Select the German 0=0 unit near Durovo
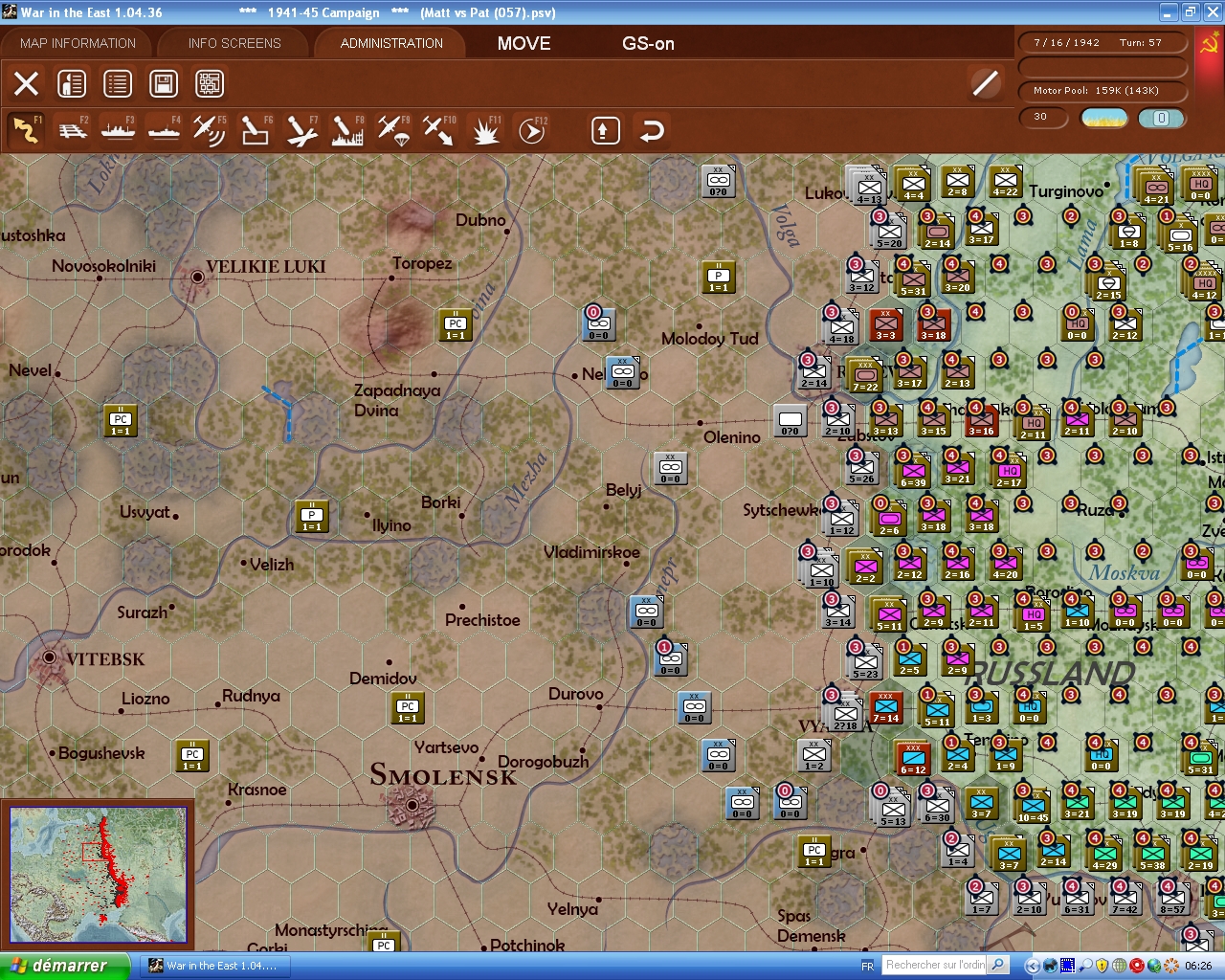Screen dimensions: 1225x980 (x=695, y=708)
